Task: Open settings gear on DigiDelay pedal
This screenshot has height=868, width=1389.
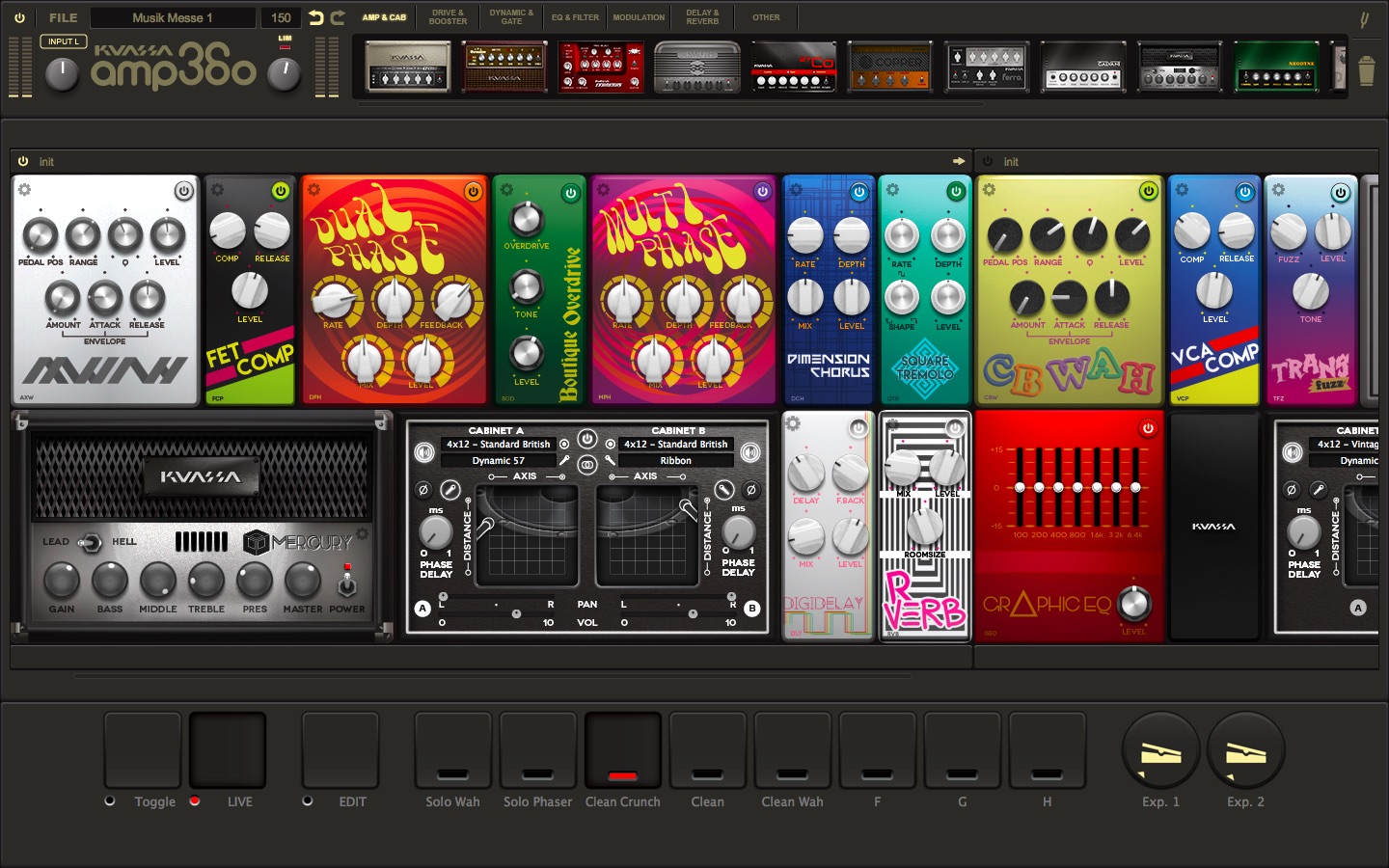Action: [x=793, y=423]
